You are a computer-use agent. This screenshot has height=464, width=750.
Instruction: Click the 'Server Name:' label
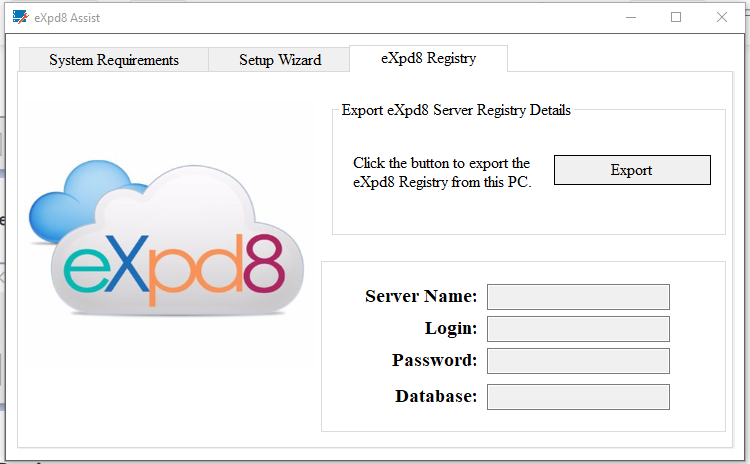pyautogui.click(x=421, y=296)
